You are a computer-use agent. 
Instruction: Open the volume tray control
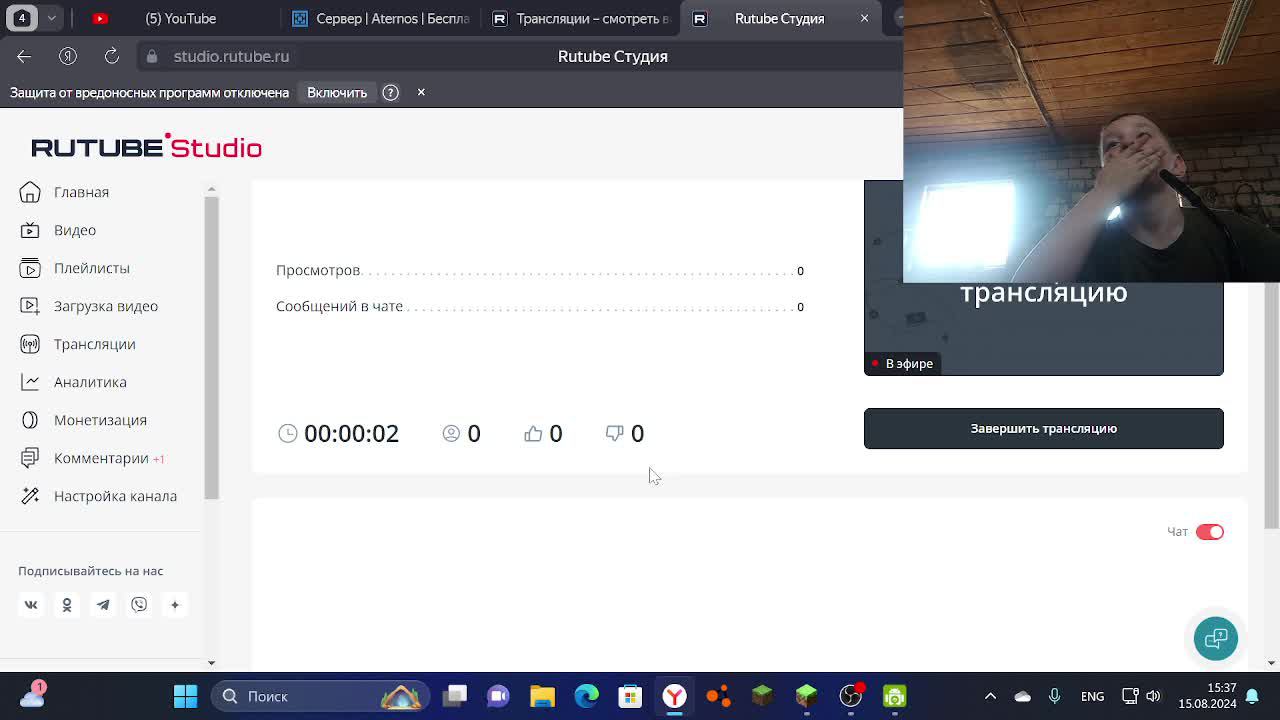click(1153, 696)
